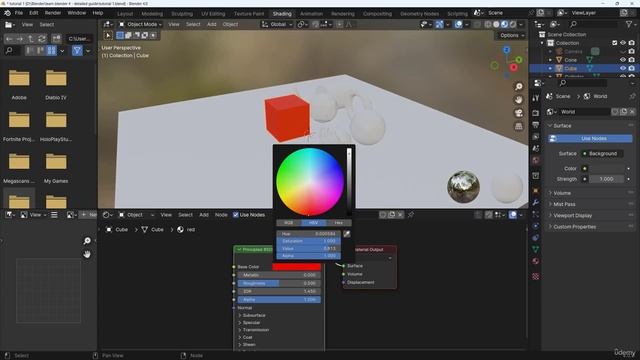Click the red Base Color swatch
640x360 pixels.
[x=296, y=267]
